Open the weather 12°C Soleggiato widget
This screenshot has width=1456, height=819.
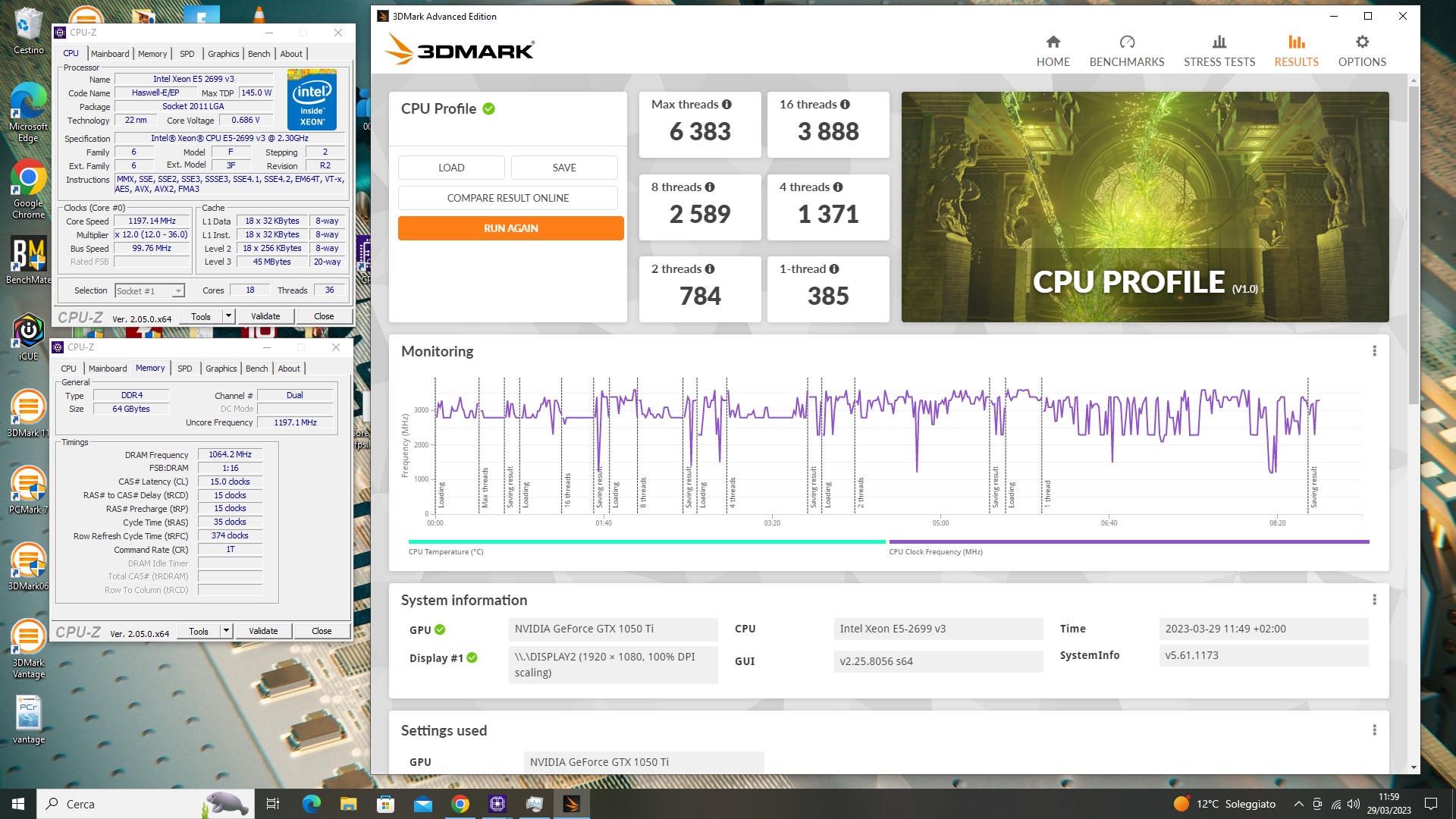pos(1224,804)
